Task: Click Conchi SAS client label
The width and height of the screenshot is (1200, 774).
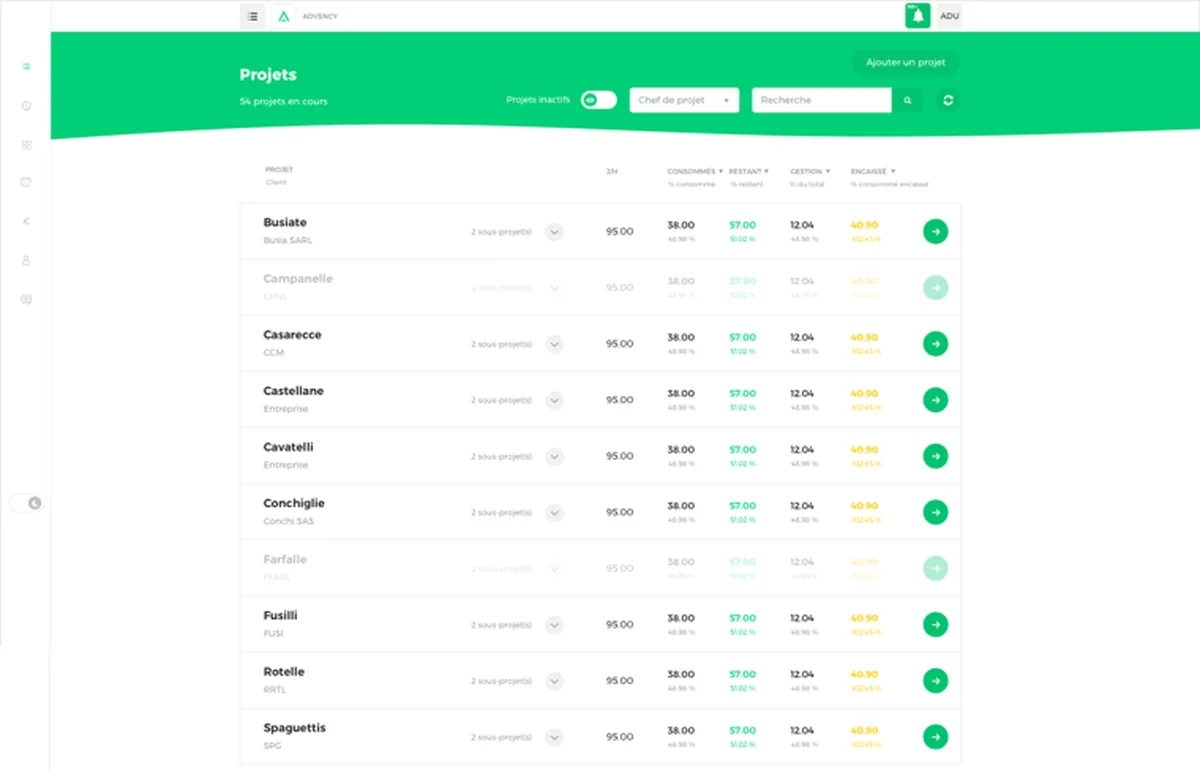Action: click(288, 521)
